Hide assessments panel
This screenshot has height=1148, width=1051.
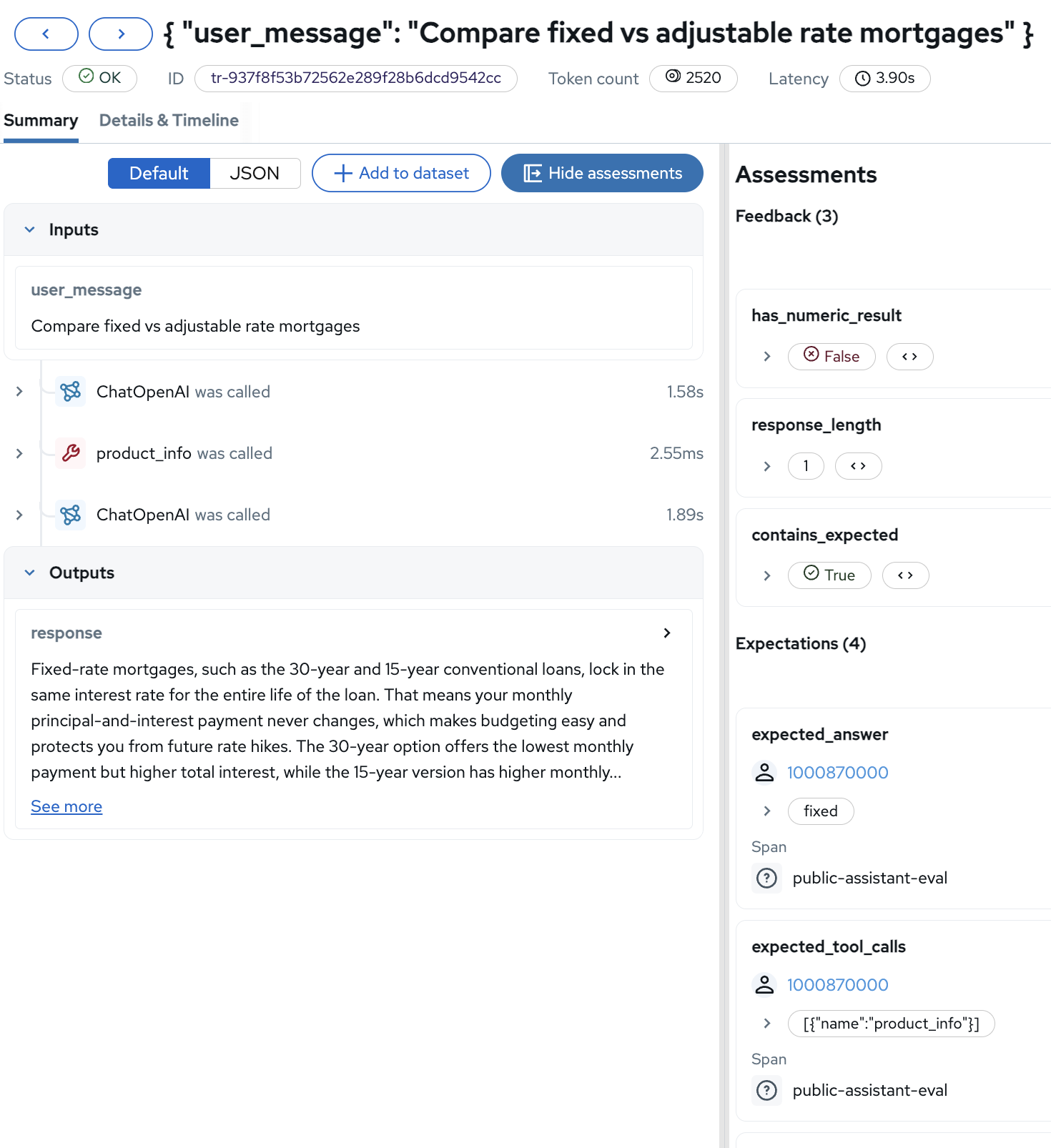602,174
